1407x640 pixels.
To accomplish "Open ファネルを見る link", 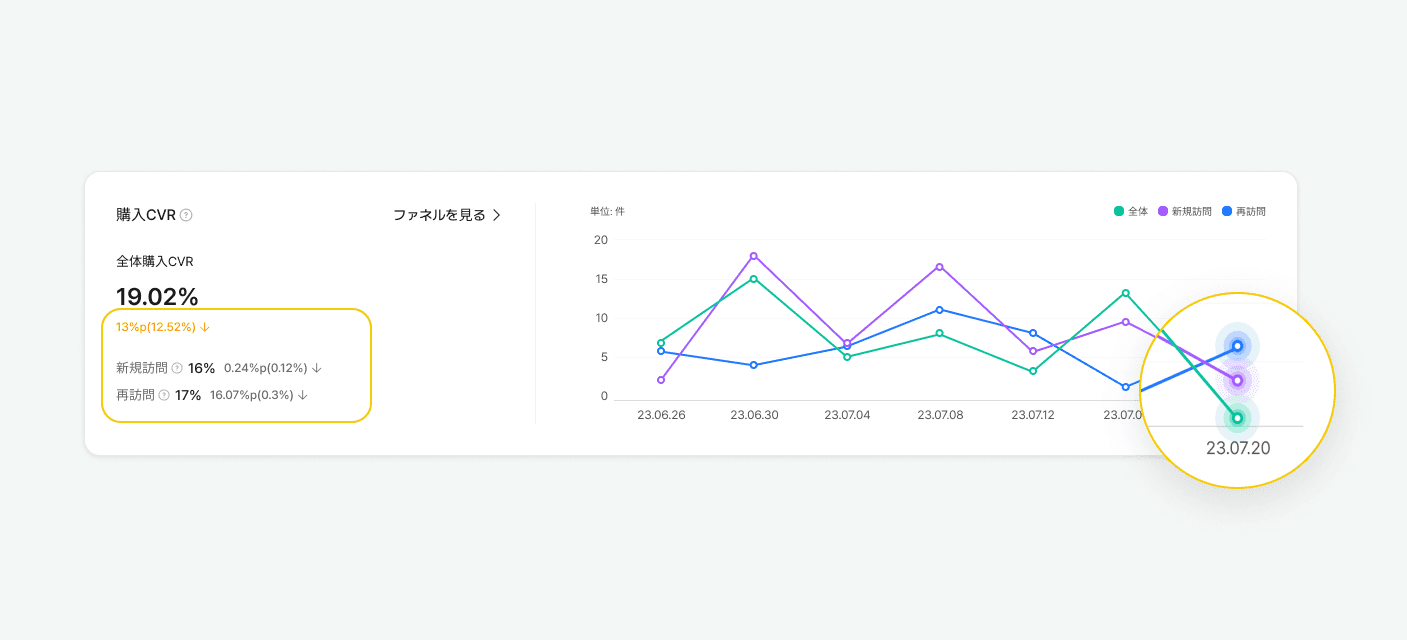I will (447, 215).
